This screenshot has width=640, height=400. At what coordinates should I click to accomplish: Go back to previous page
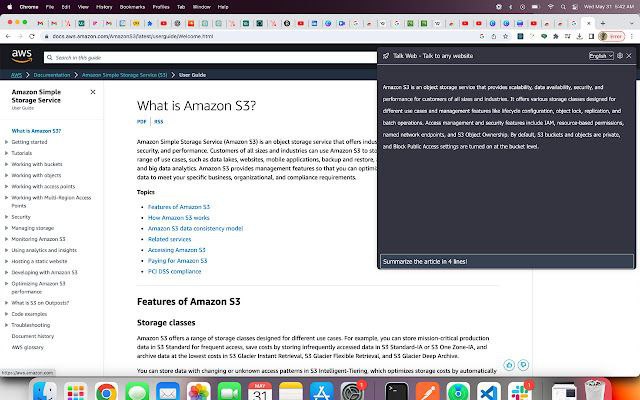[x=8, y=36]
